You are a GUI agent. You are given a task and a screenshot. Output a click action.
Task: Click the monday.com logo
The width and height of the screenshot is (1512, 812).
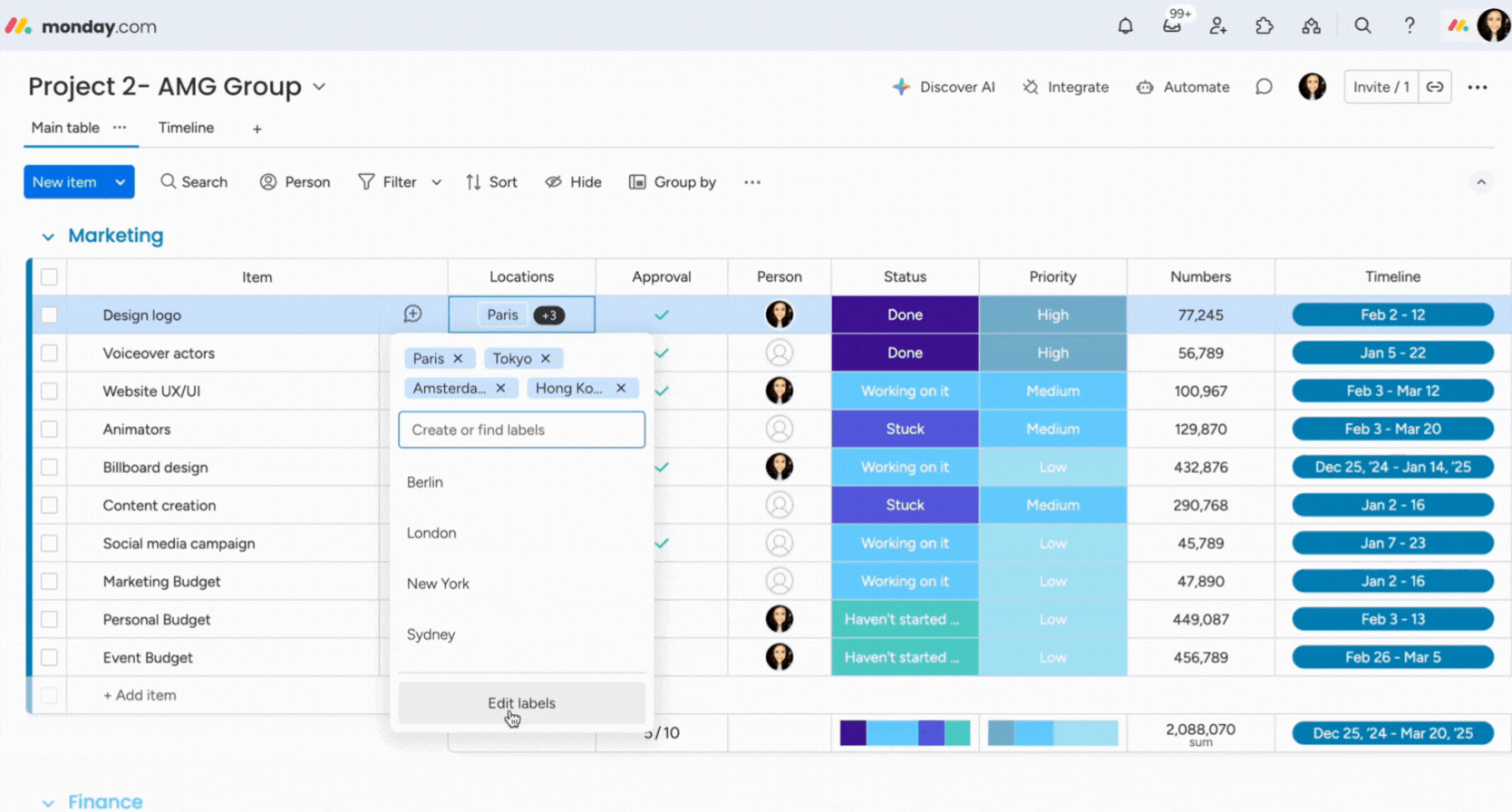click(82, 26)
